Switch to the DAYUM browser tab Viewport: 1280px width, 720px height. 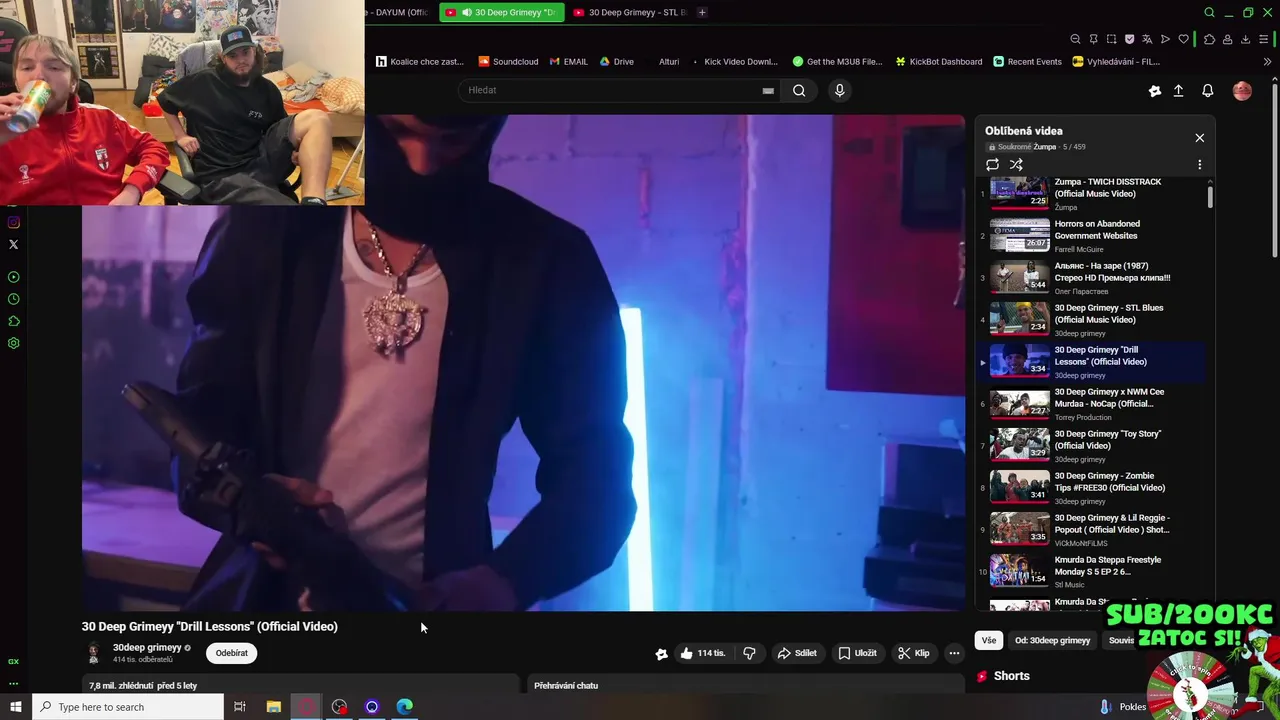click(399, 12)
